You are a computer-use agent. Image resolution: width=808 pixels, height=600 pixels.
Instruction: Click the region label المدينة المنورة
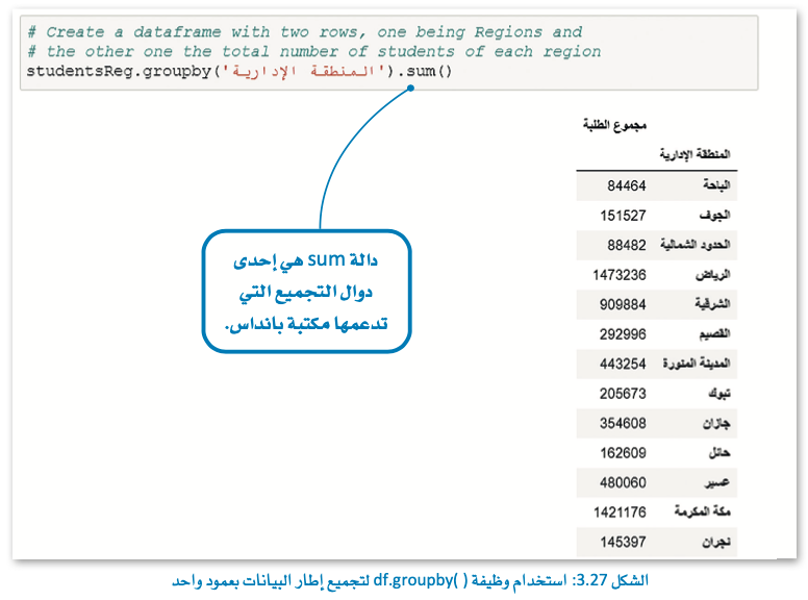click(696, 363)
